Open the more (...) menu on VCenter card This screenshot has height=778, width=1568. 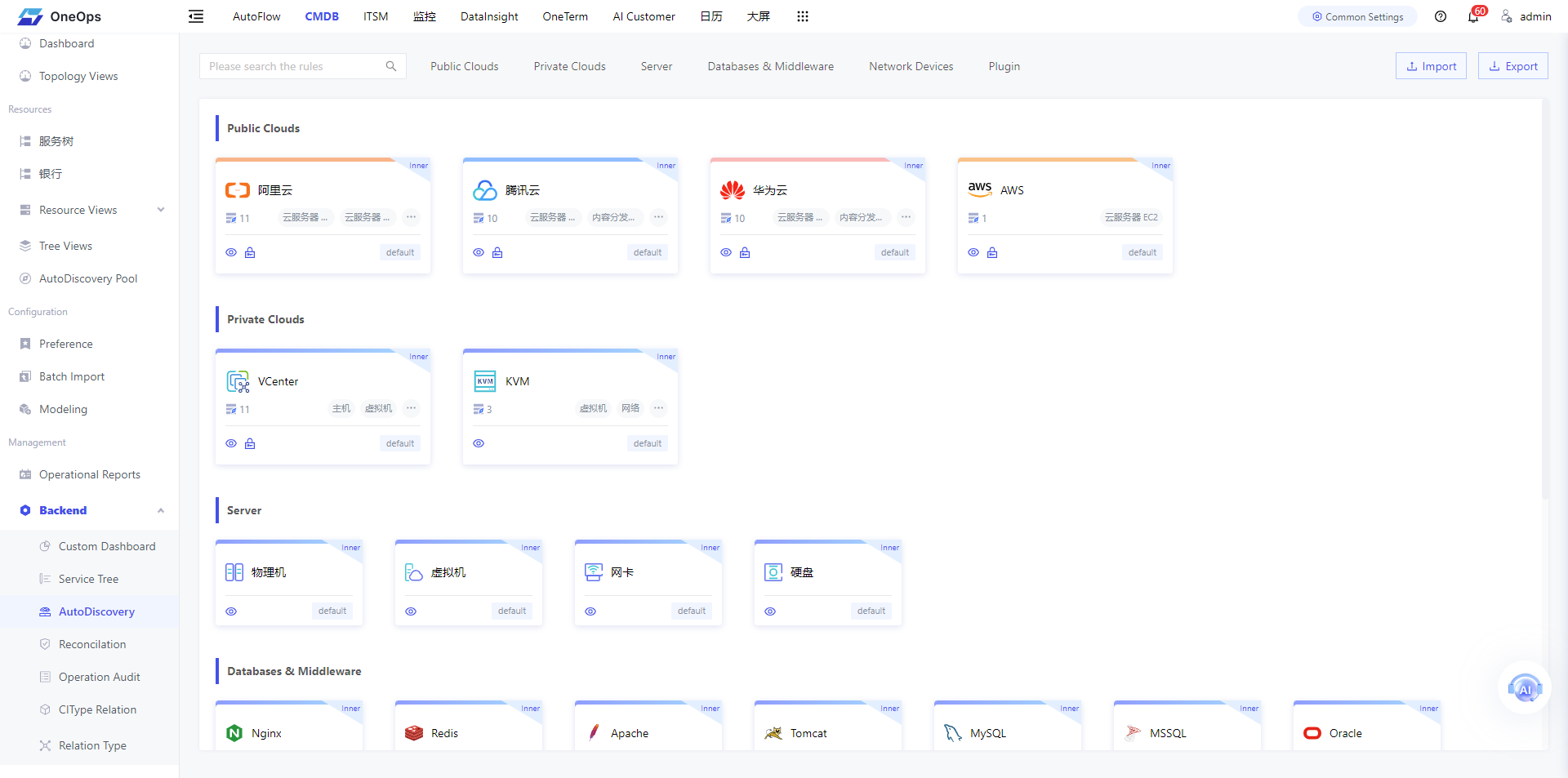pos(412,408)
